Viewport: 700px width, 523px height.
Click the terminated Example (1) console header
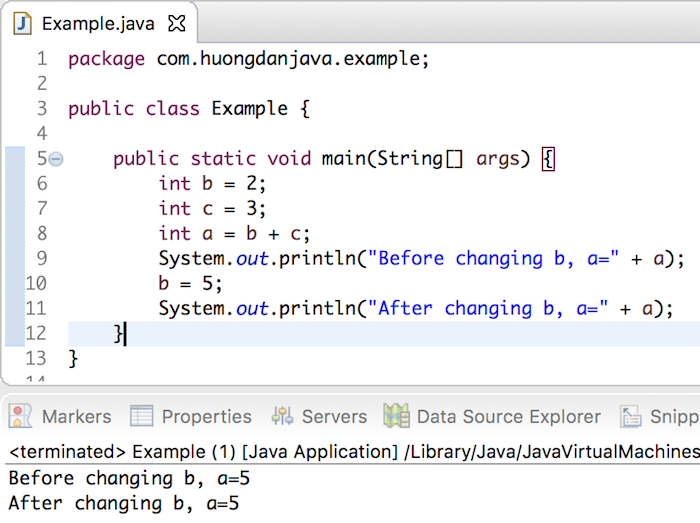(x=354, y=452)
